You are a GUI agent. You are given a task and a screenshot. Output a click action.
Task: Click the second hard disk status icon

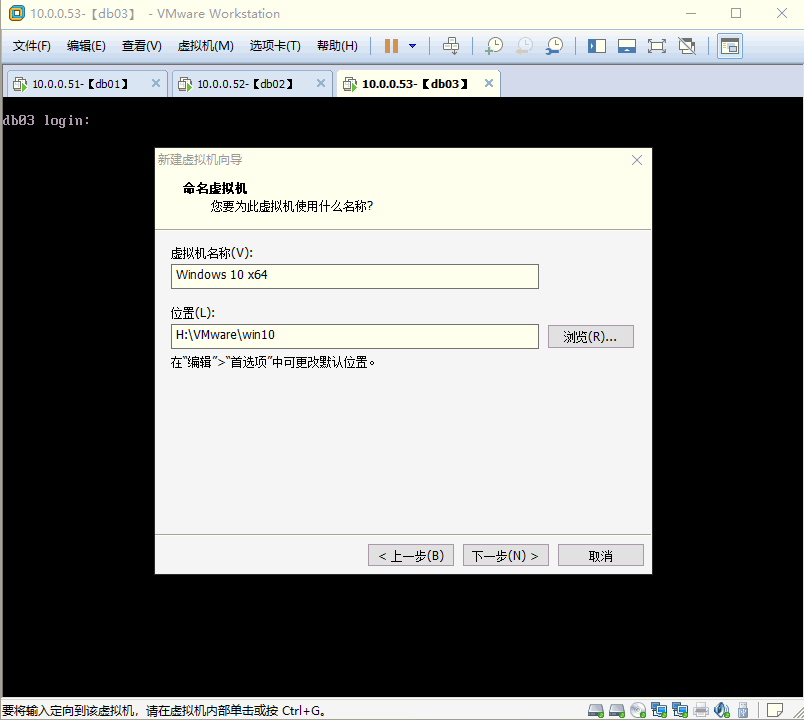[617, 710]
